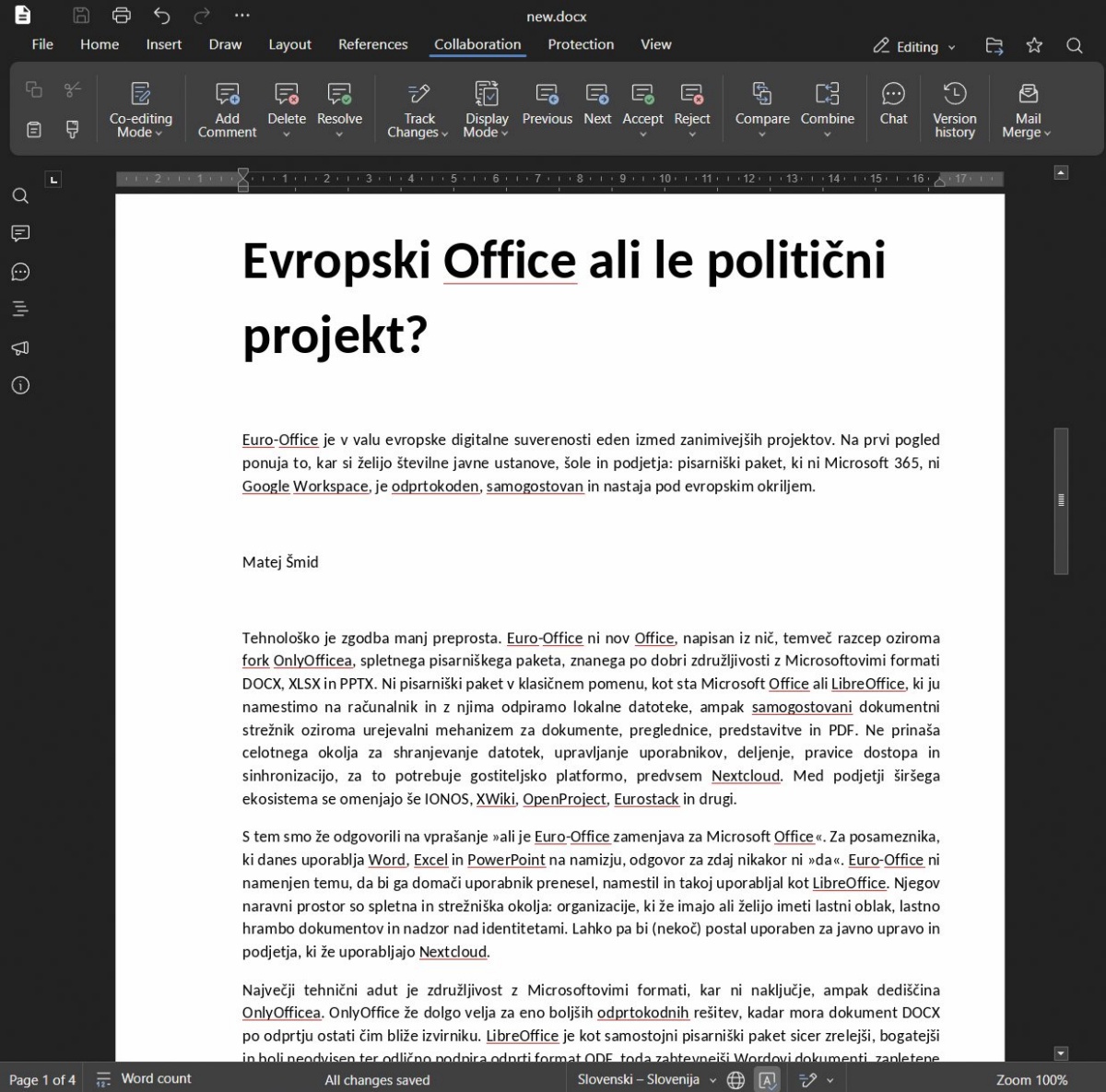
Task: Open the Search icon in left sidebar
Action: click(x=20, y=196)
